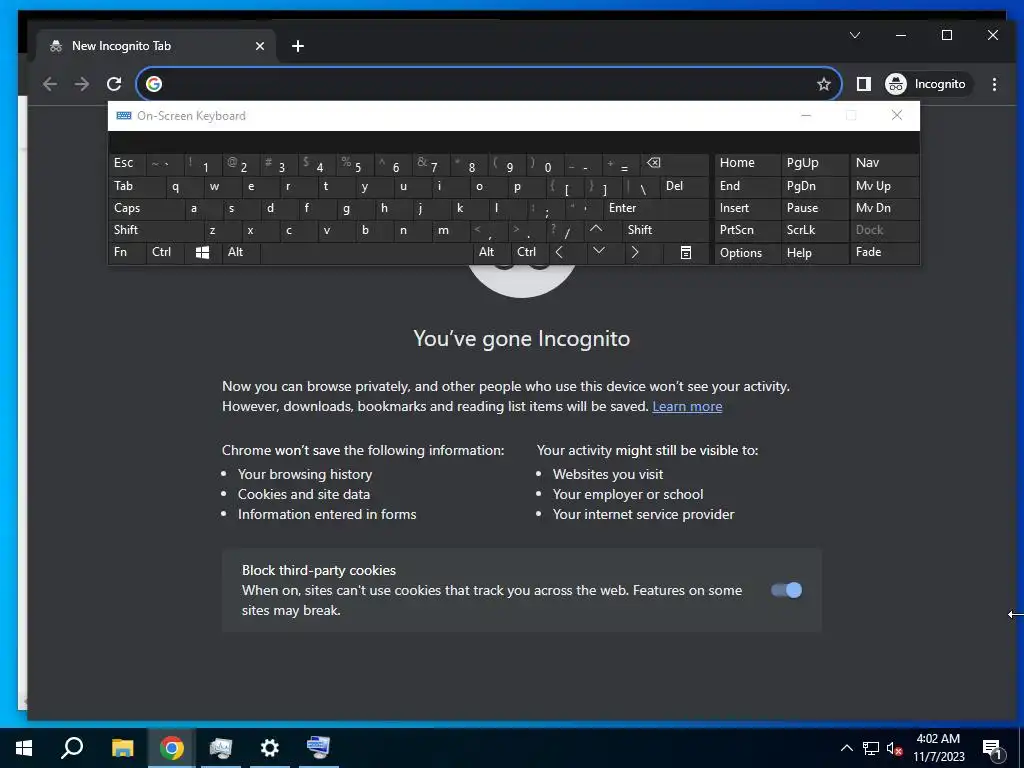Open taskbar search magnifier
This screenshot has height=768, width=1024.
[x=72, y=748]
